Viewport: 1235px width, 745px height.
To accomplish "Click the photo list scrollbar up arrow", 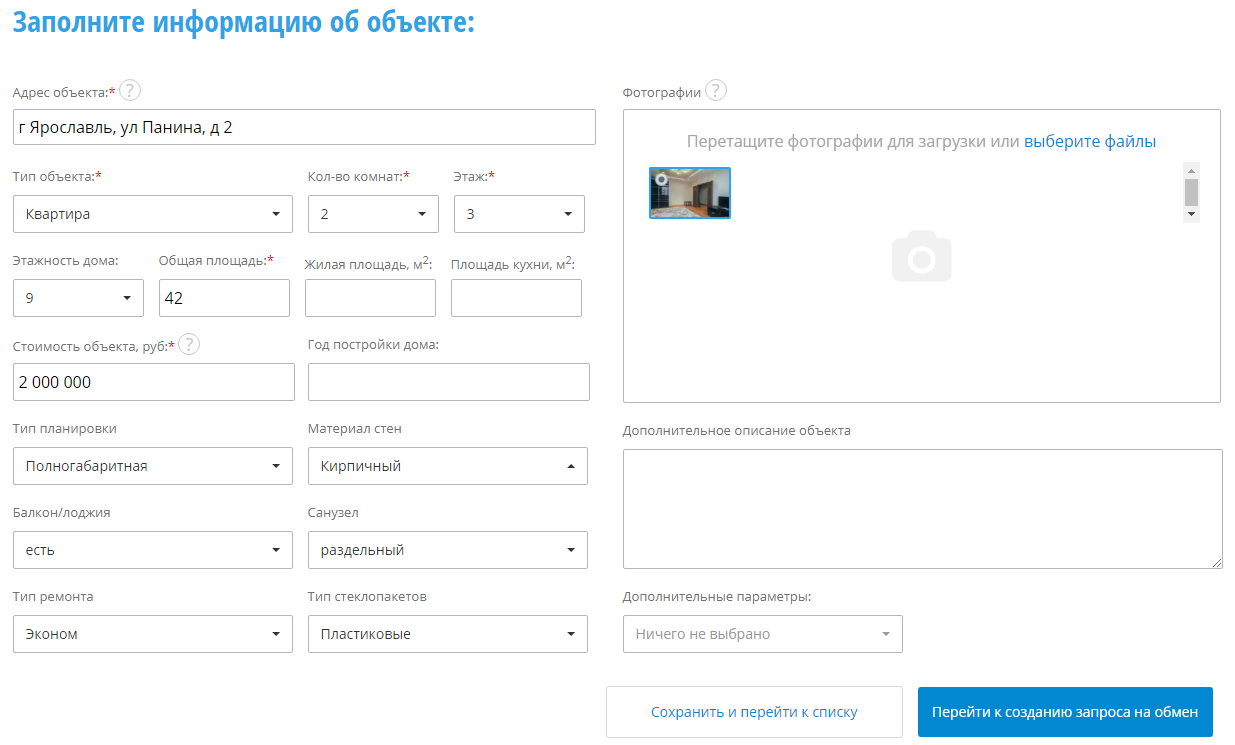I will click(1191, 171).
